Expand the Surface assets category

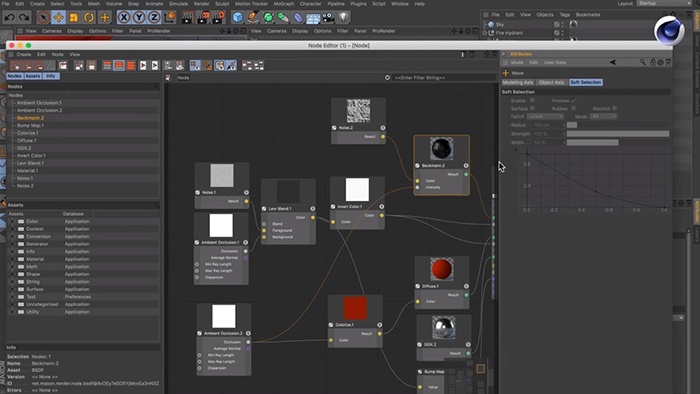(x=12, y=289)
